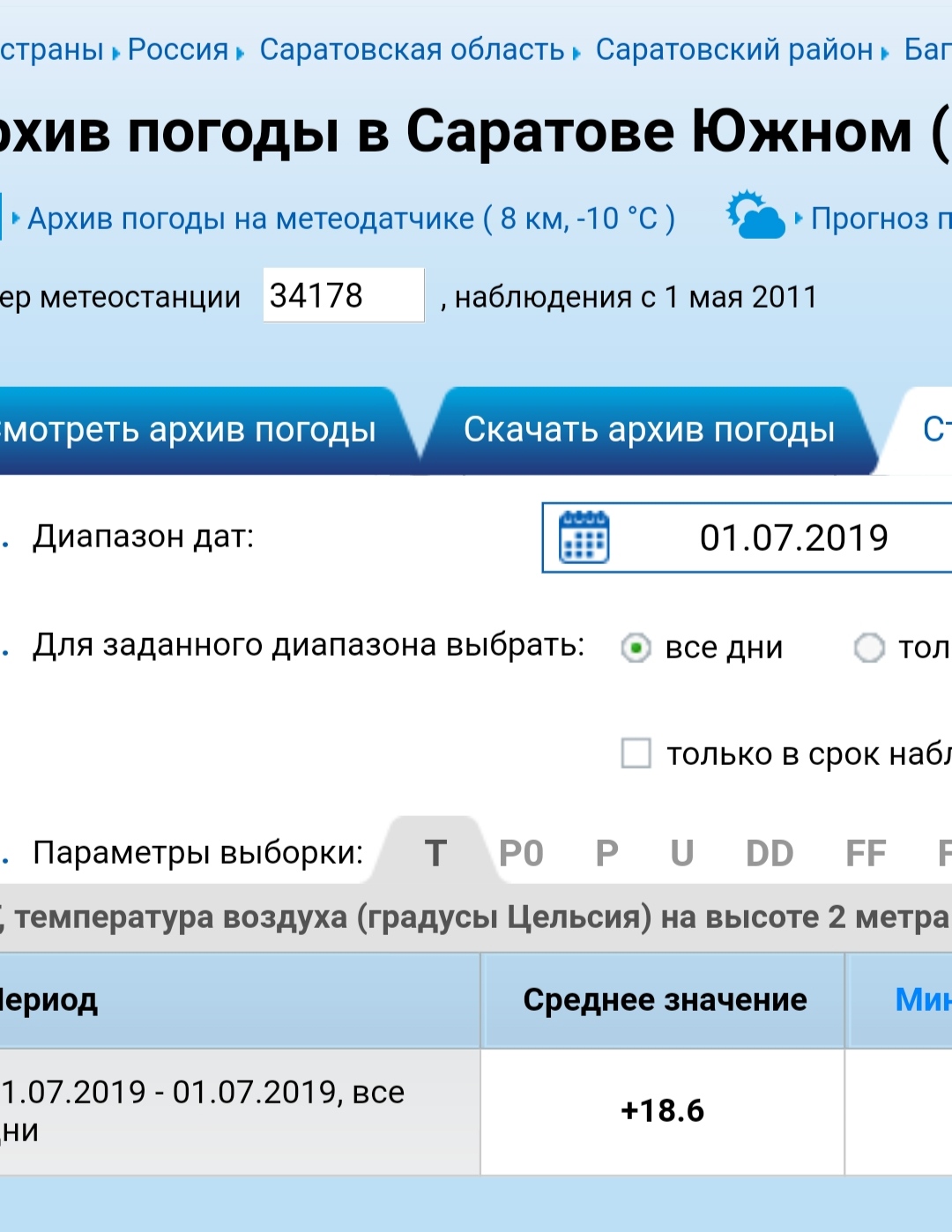Choose the P parameter tab
Image resolution: width=952 pixels, height=1232 pixels.
606,853
